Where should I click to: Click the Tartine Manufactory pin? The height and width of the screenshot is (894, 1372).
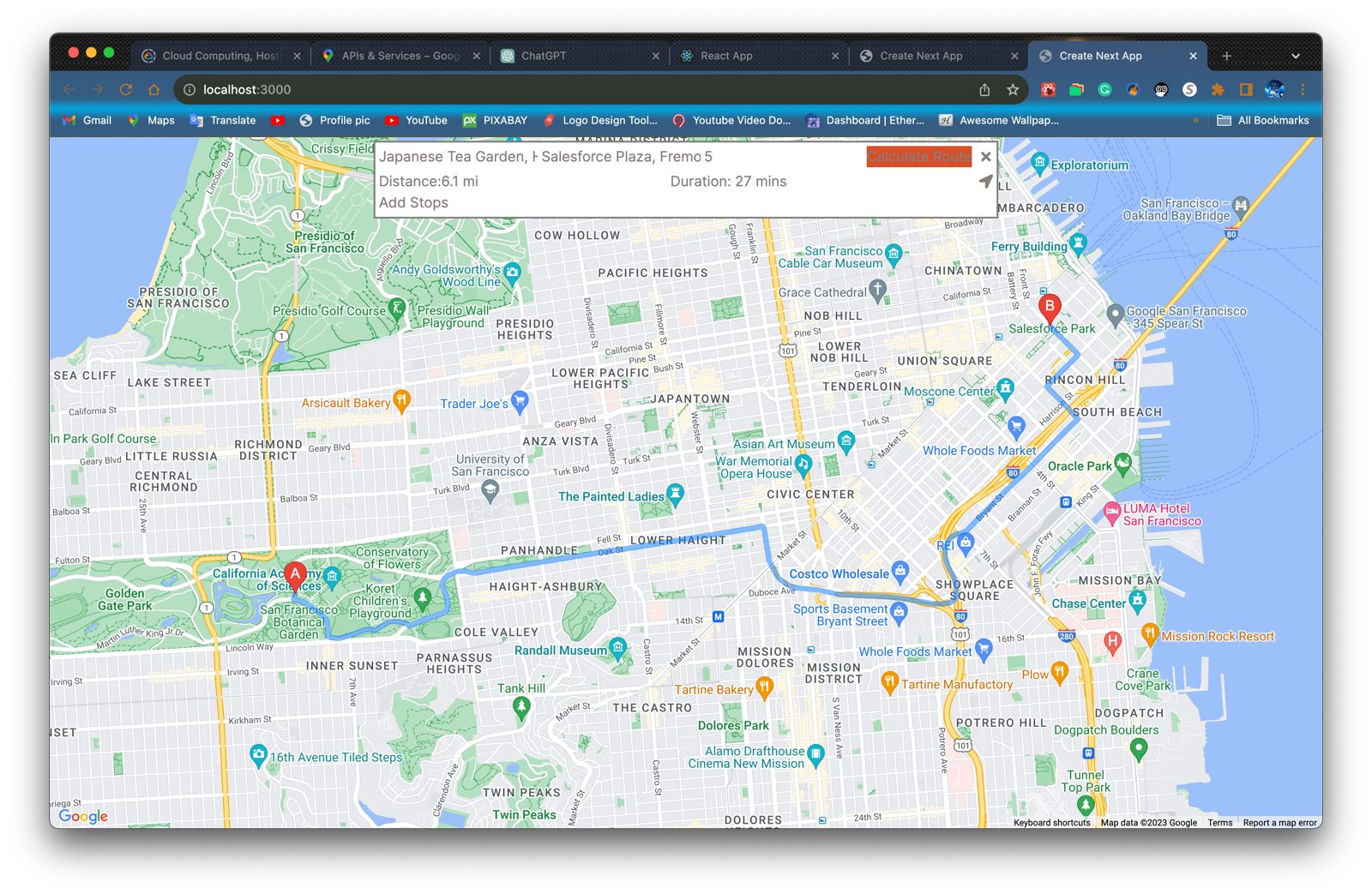[890, 682]
